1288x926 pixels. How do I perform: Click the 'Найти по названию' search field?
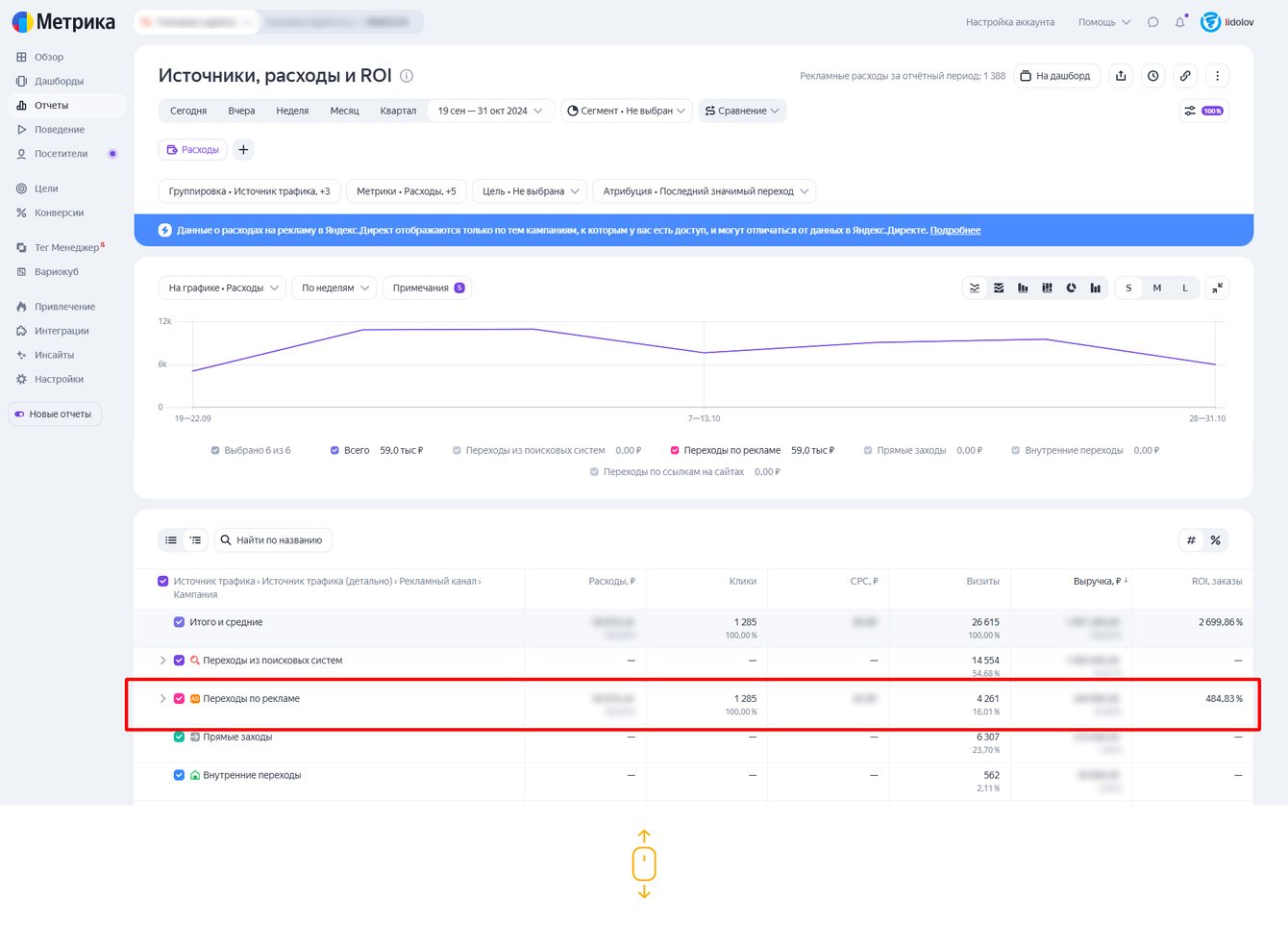click(274, 540)
